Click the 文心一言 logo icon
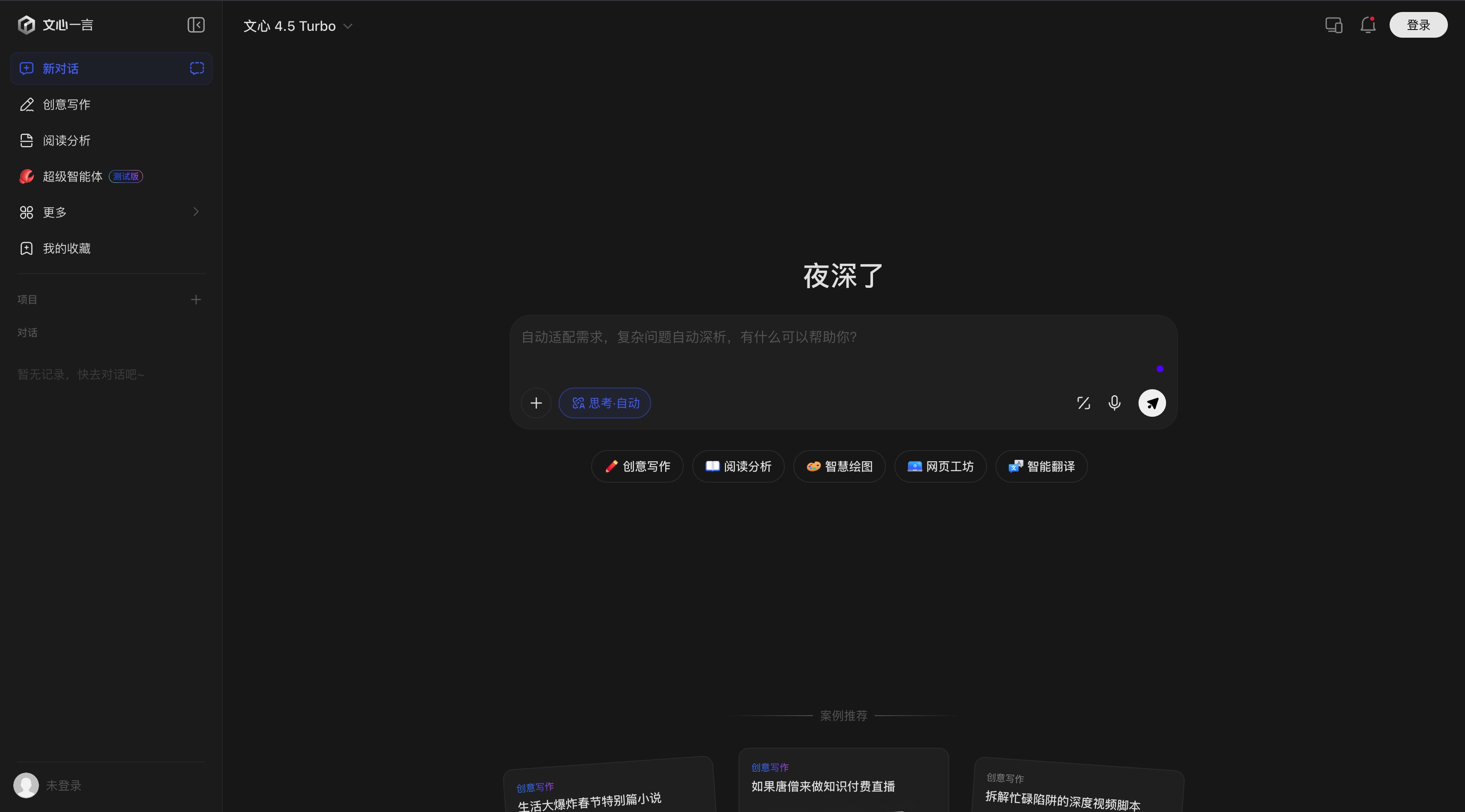1465x812 pixels. pos(26,24)
